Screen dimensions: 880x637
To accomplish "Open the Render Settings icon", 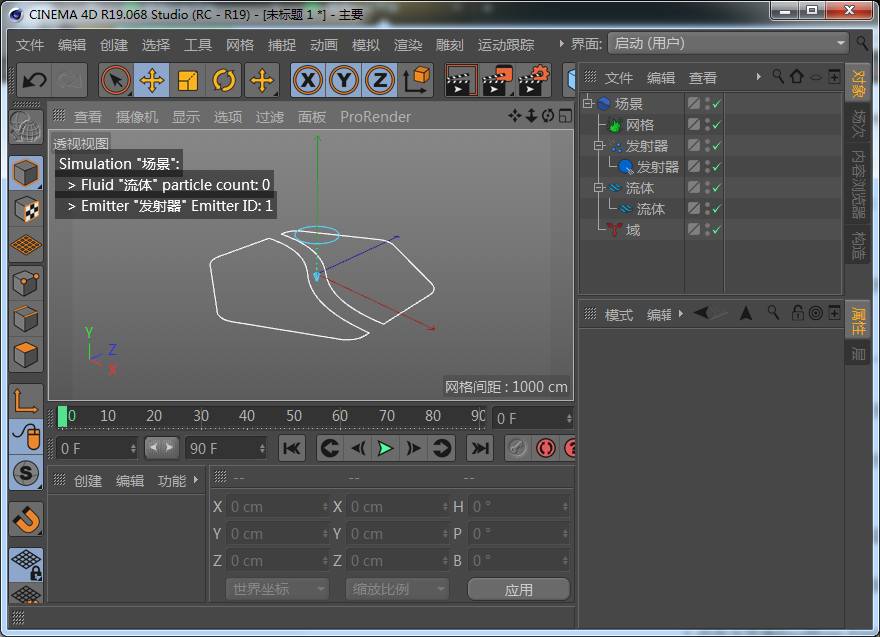I will point(532,79).
